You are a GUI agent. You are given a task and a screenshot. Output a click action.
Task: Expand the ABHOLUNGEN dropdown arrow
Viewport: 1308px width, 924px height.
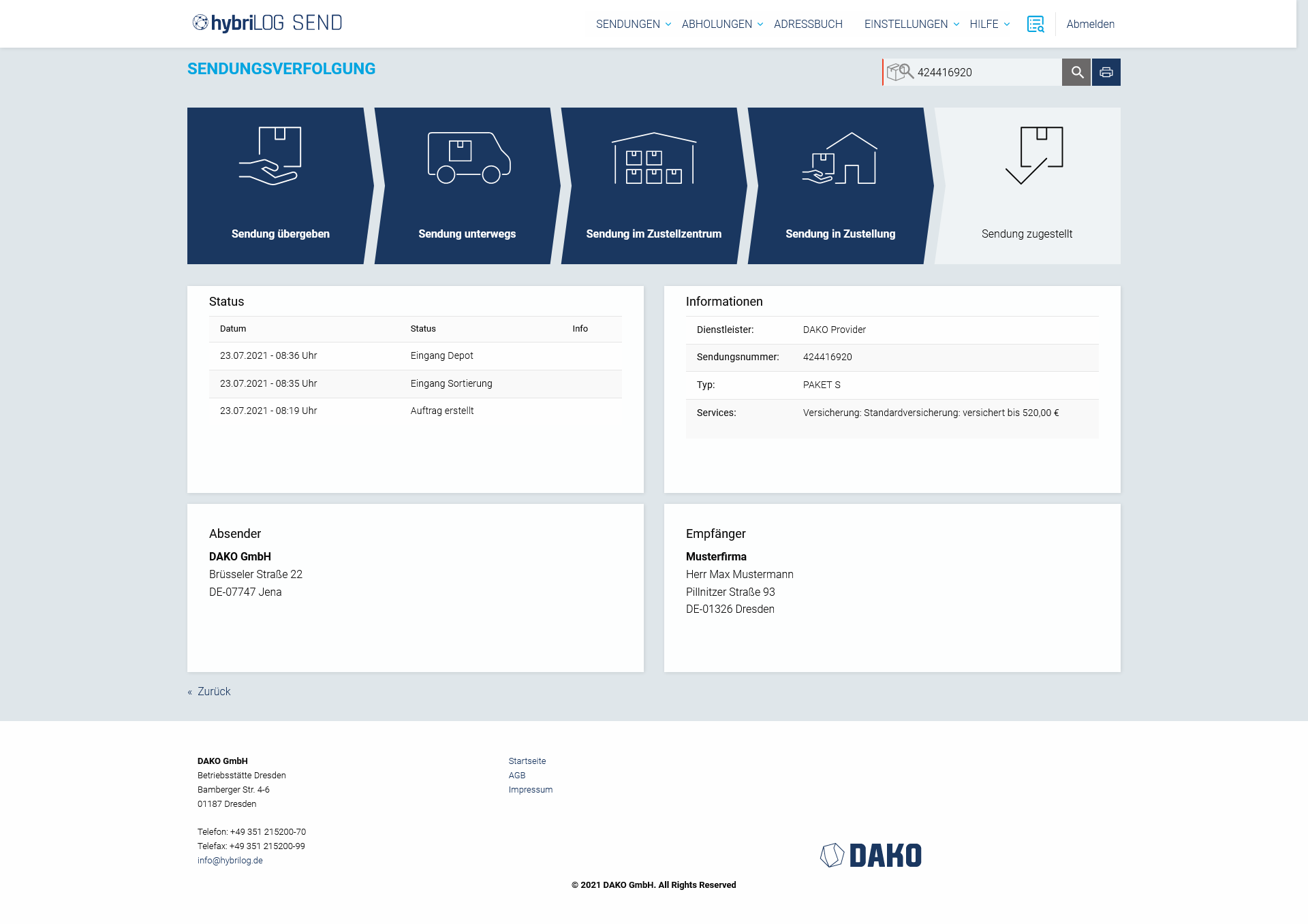click(760, 25)
